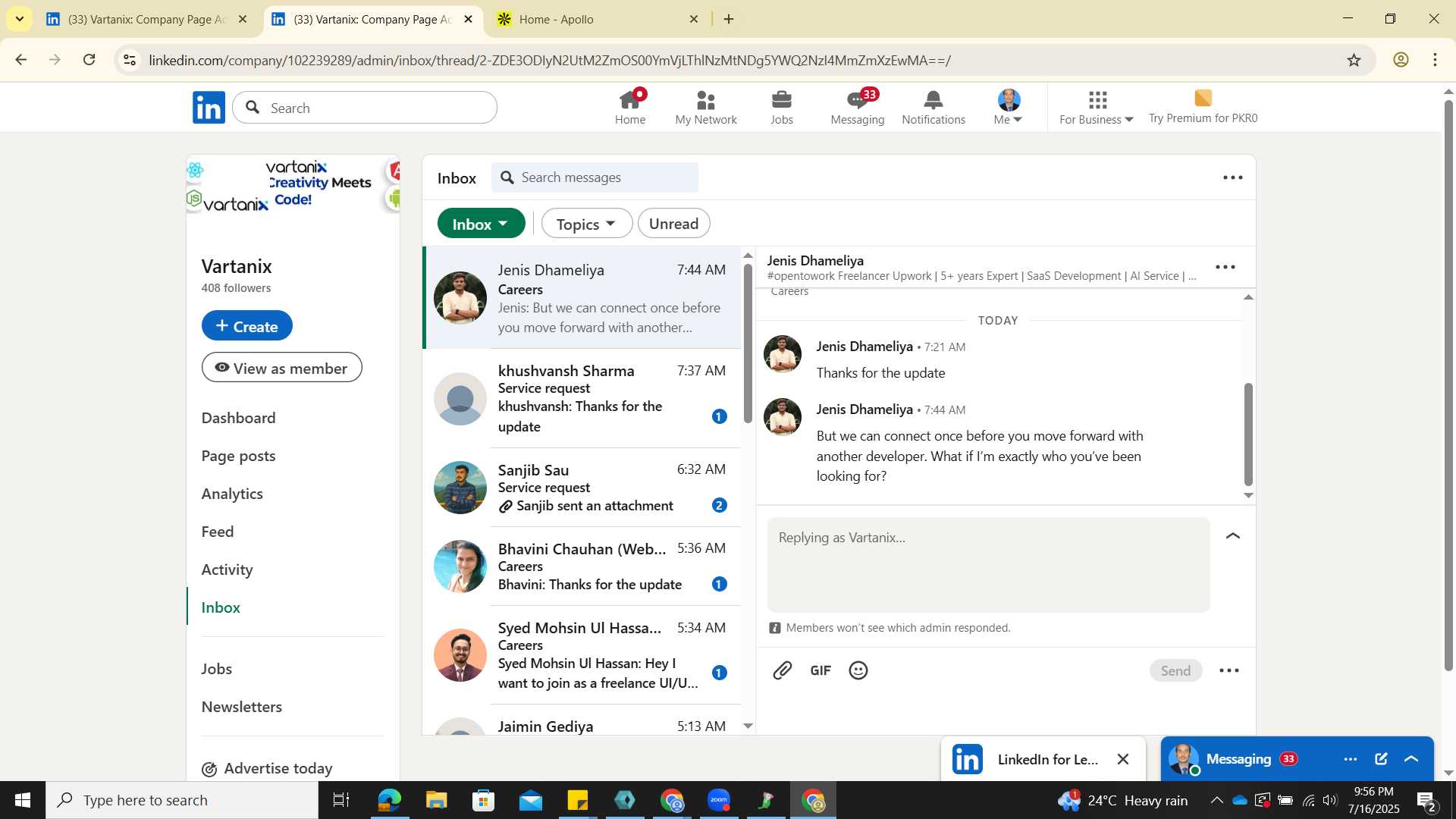Image resolution: width=1456 pixels, height=819 pixels.
Task: Open a new browser tab
Action: click(729, 19)
